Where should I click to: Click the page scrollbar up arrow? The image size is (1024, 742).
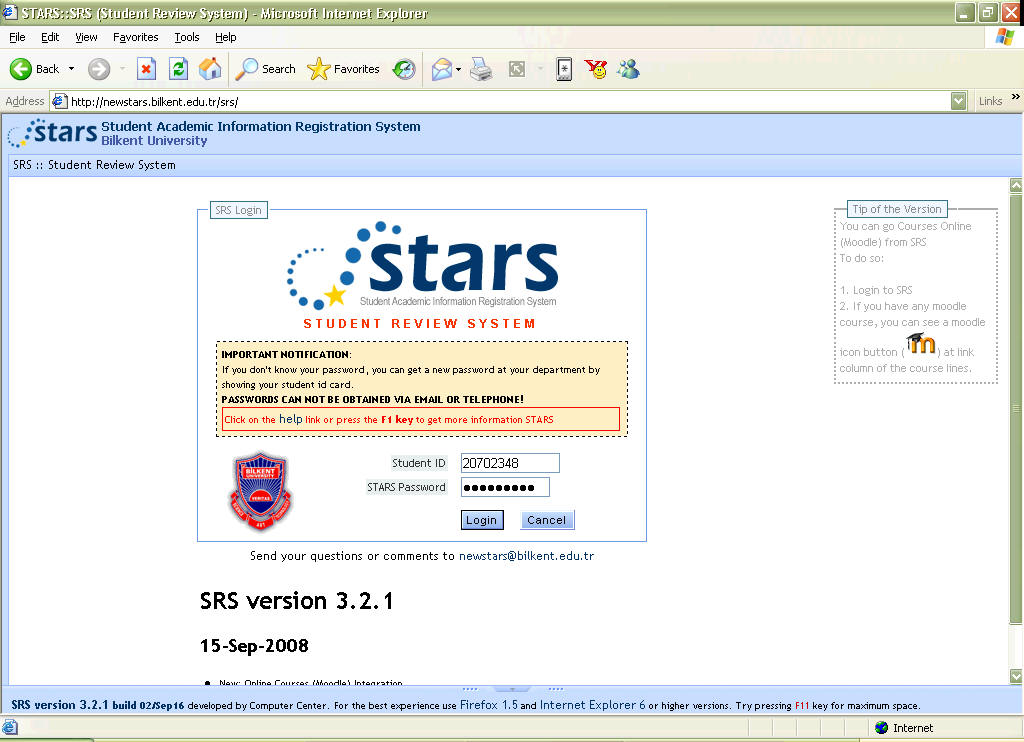pos(1016,186)
